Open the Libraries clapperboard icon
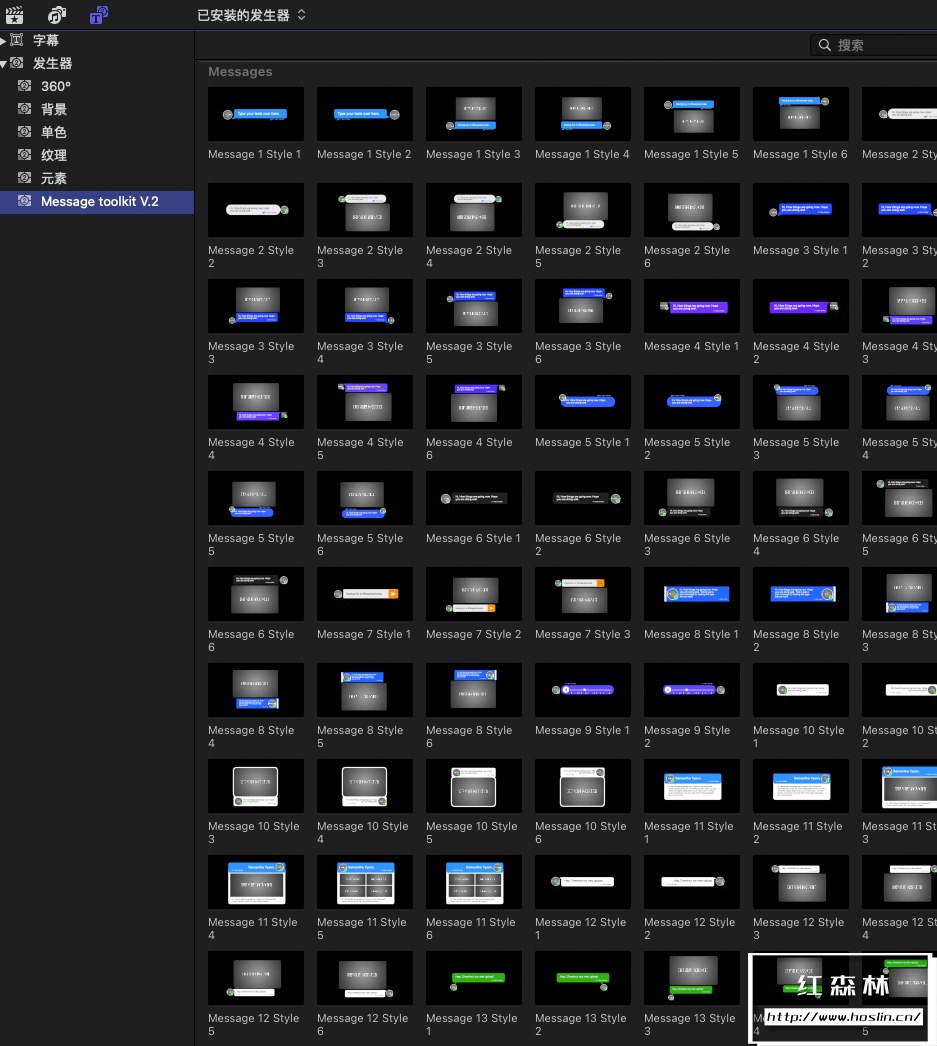The image size is (937, 1046). (14, 14)
